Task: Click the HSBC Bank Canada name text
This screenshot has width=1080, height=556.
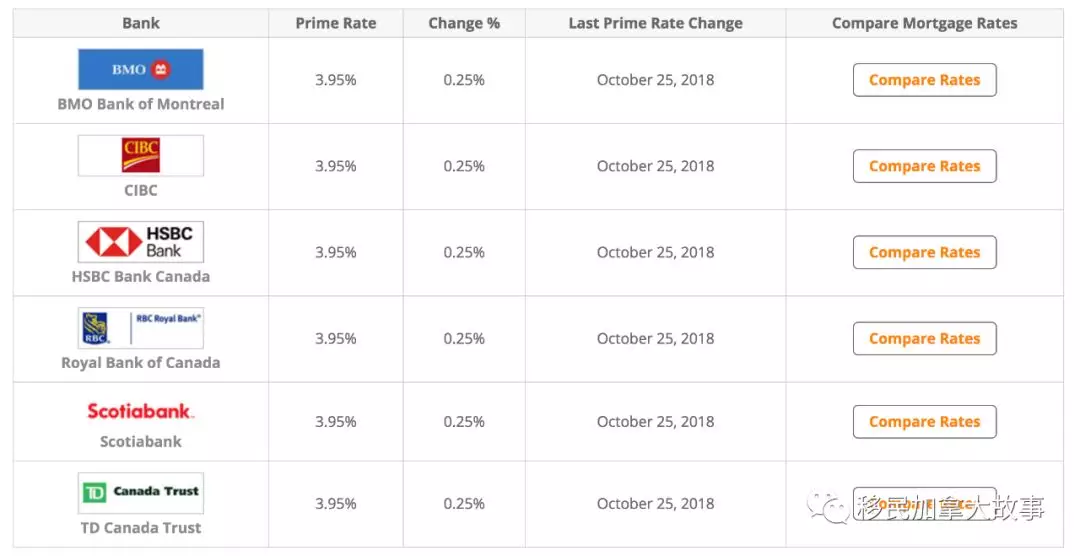Action: (141, 276)
